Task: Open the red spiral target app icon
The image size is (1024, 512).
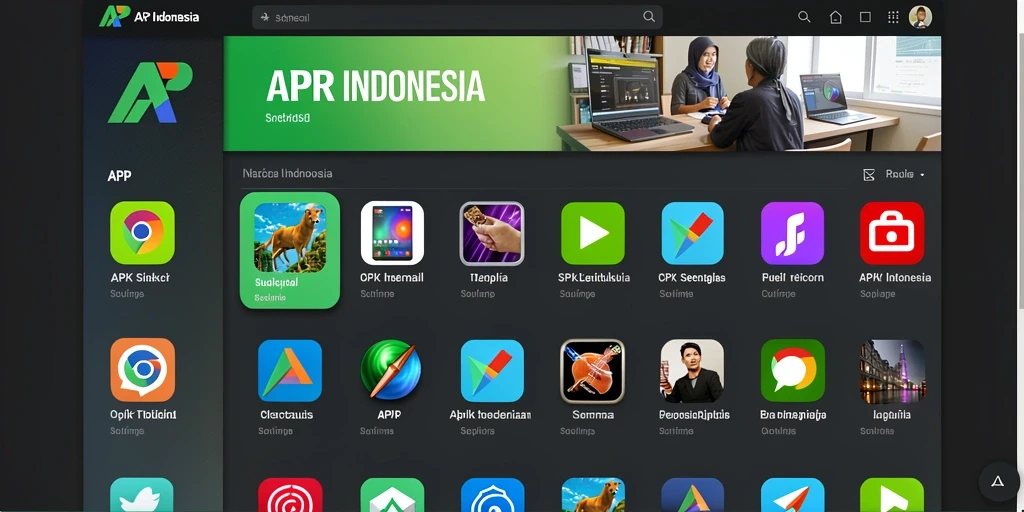Action: (x=290, y=495)
